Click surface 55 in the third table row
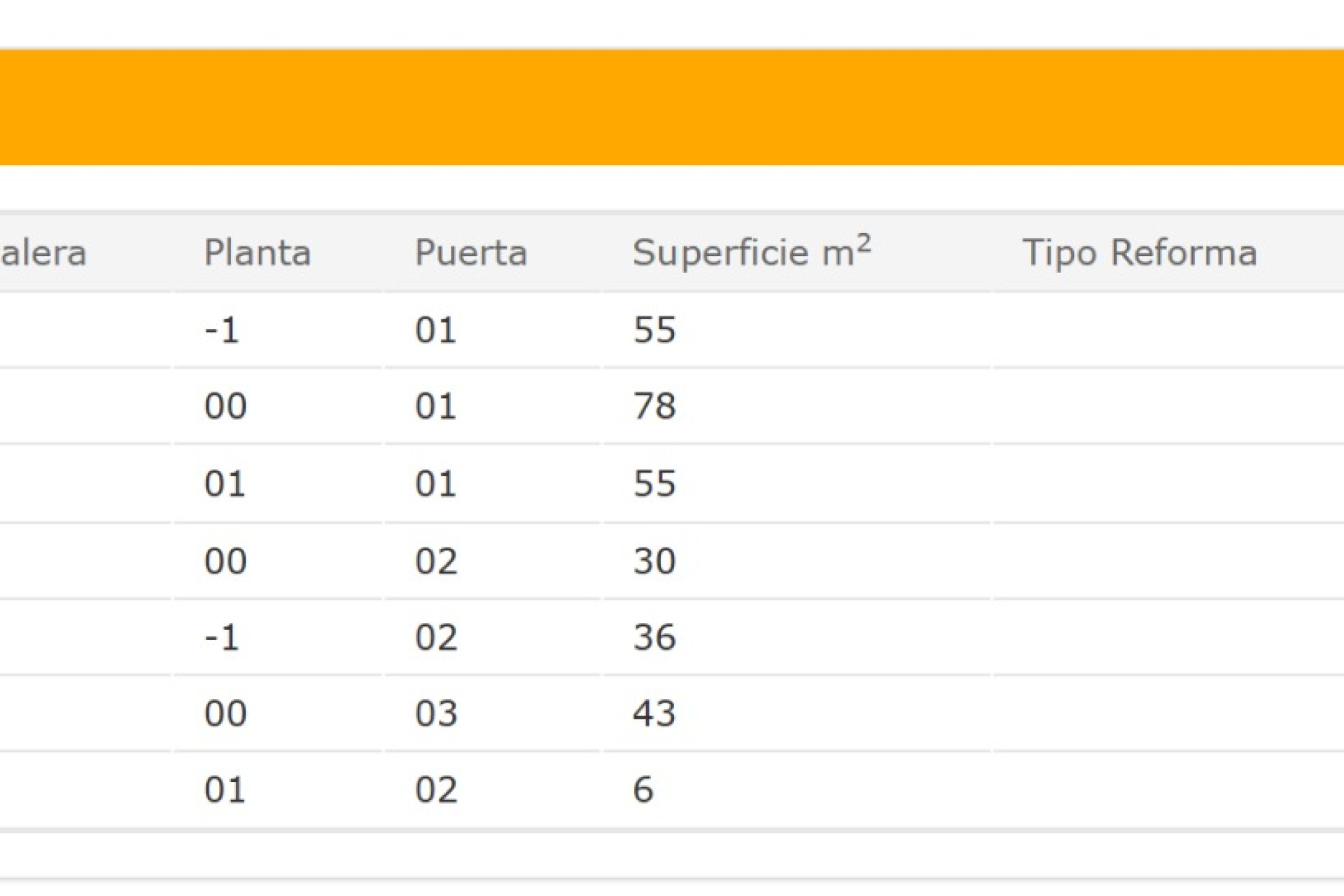Image resolution: width=1344 pixels, height=896 pixels. (654, 484)
